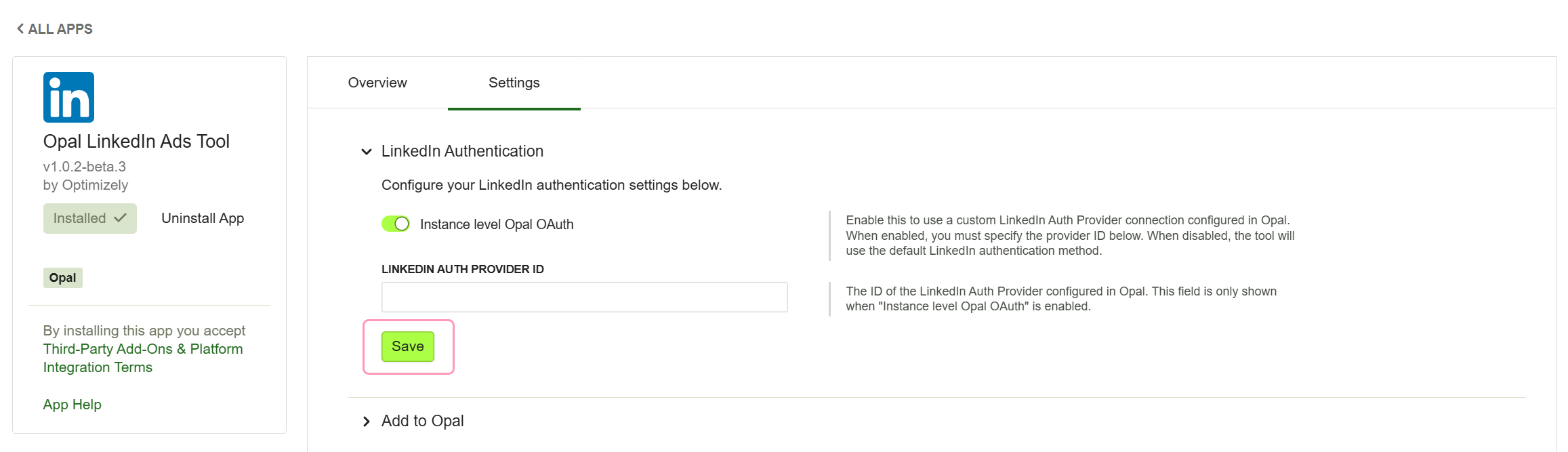Save the LinkedIn authentication settings

pos(408,346)
